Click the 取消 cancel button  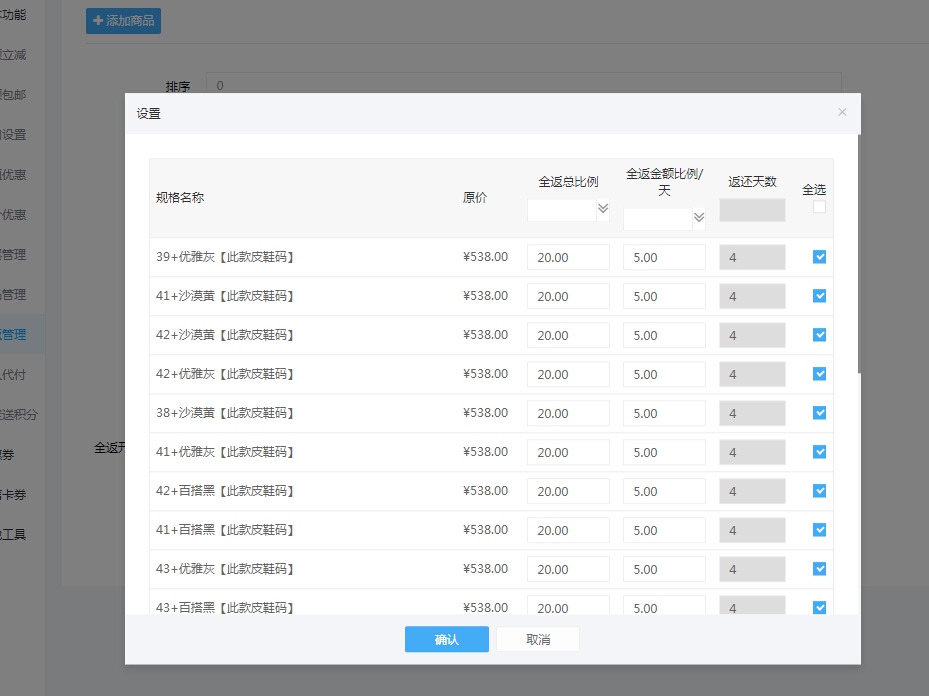(x=538, y=639)
